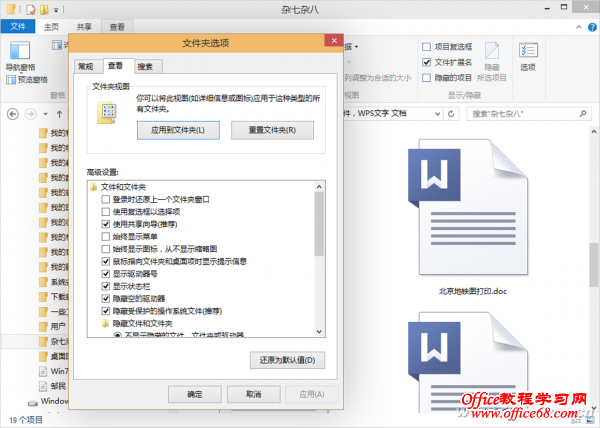Click the second Word document thumbnail
The width and height of the screenshot is (600, 428).
pyautogui.click(x=470, y=361)
